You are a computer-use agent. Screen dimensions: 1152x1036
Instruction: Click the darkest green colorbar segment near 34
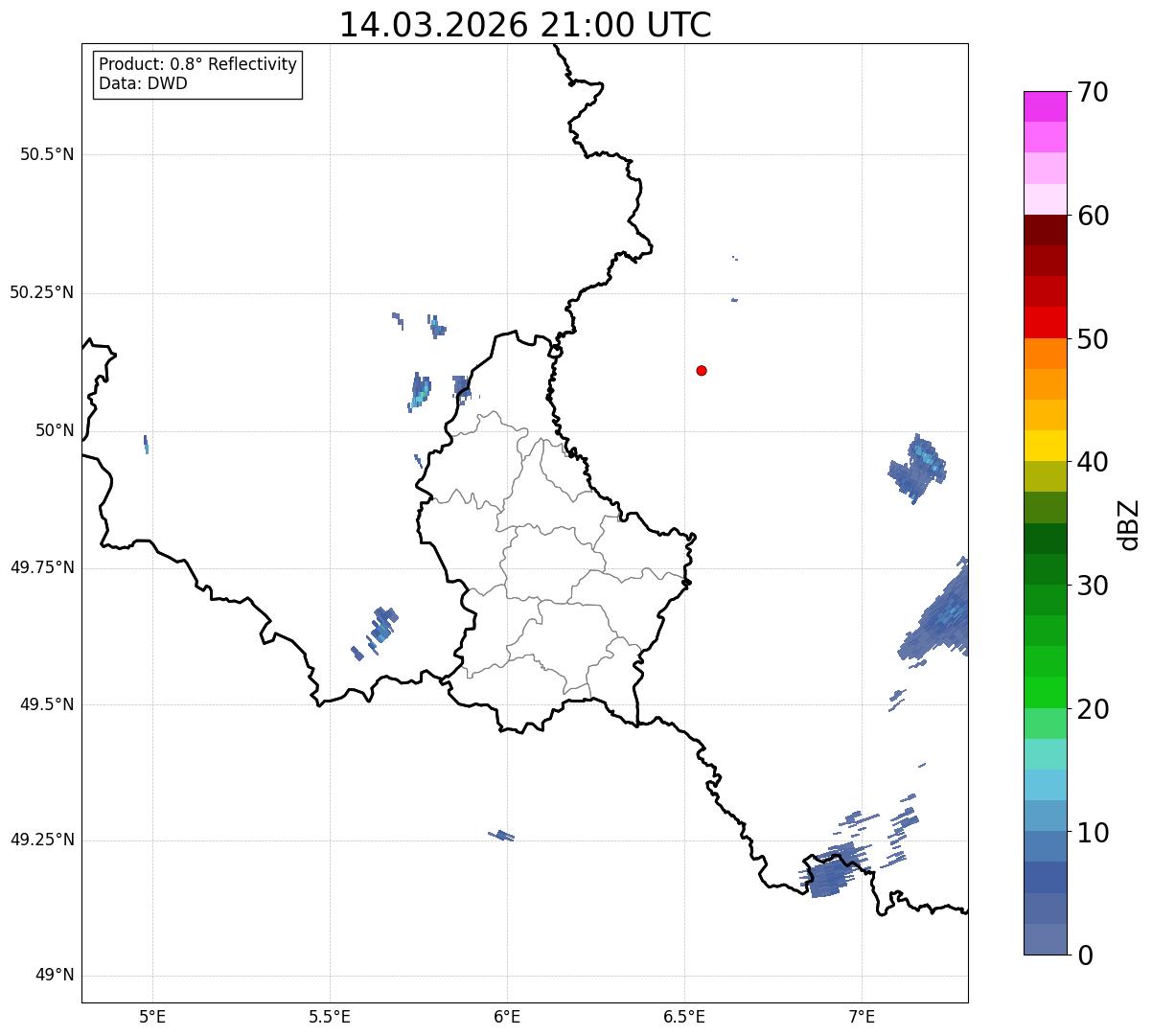pos(1045,539)
